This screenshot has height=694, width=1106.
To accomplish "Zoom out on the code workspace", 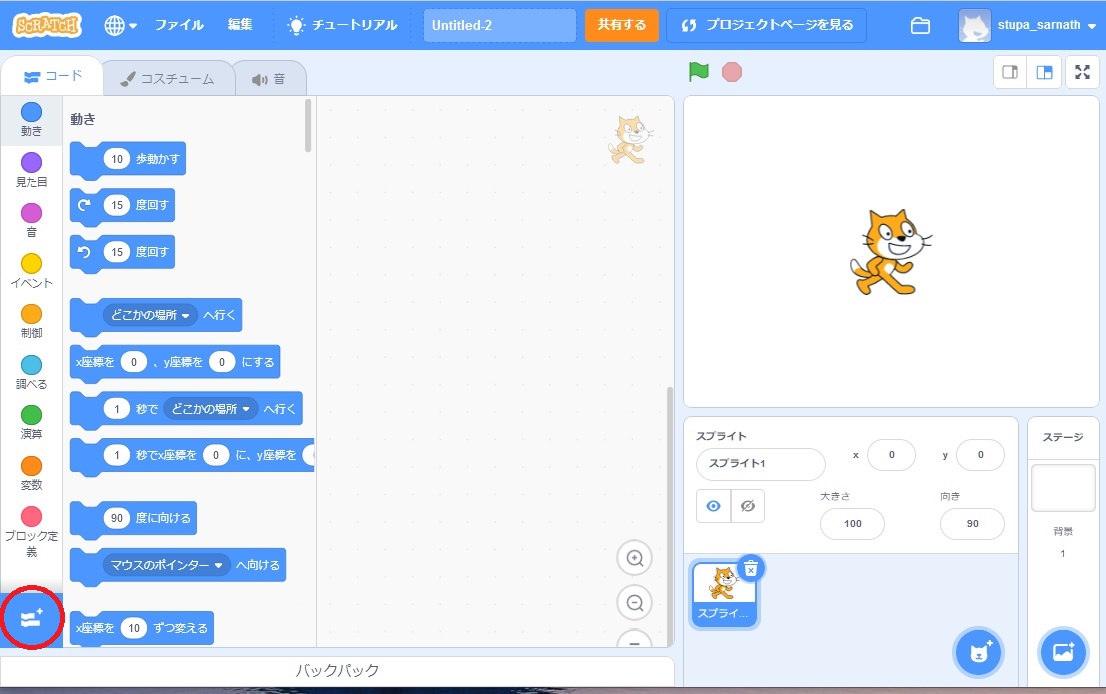I will pos(634,603).
